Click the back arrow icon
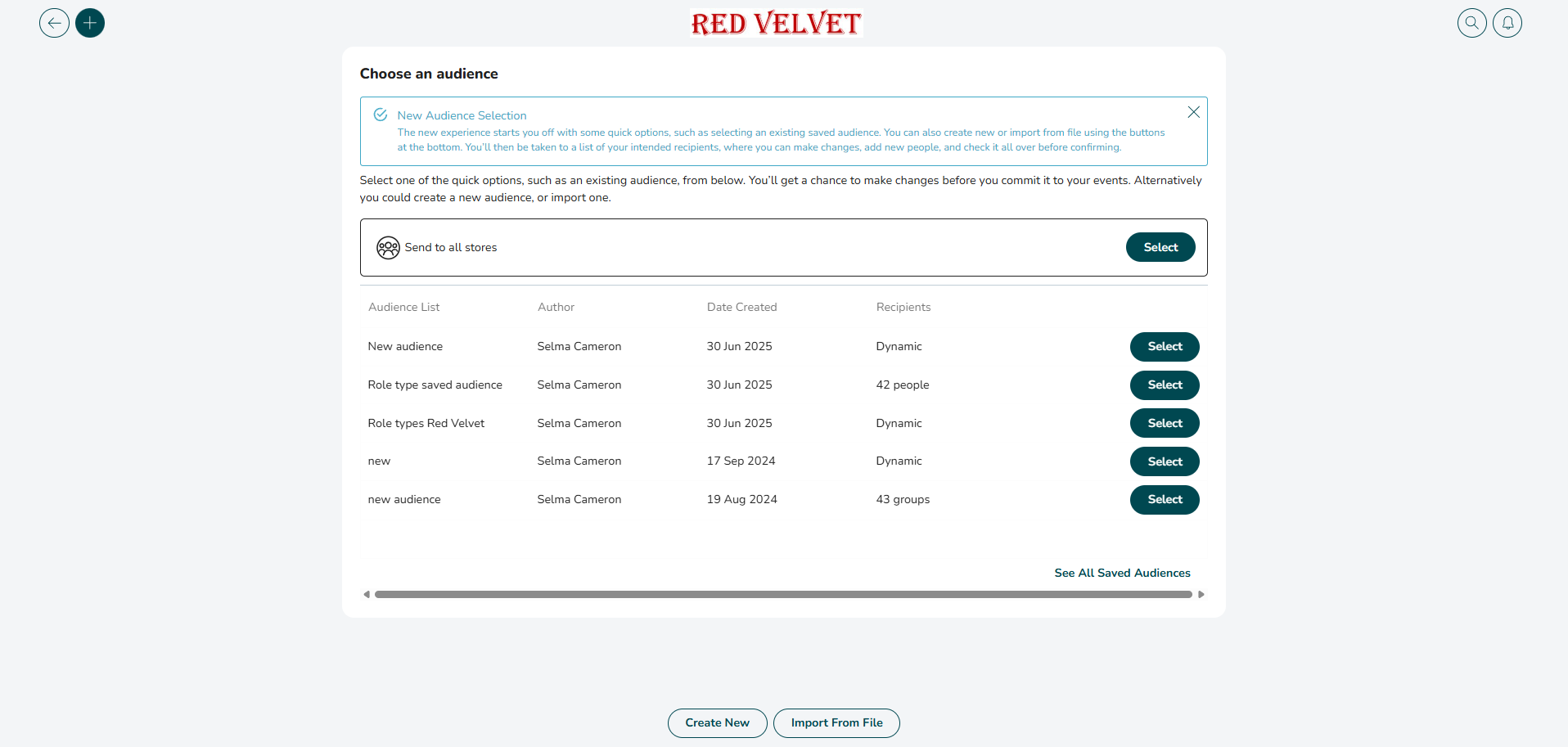 pos(54,23)
